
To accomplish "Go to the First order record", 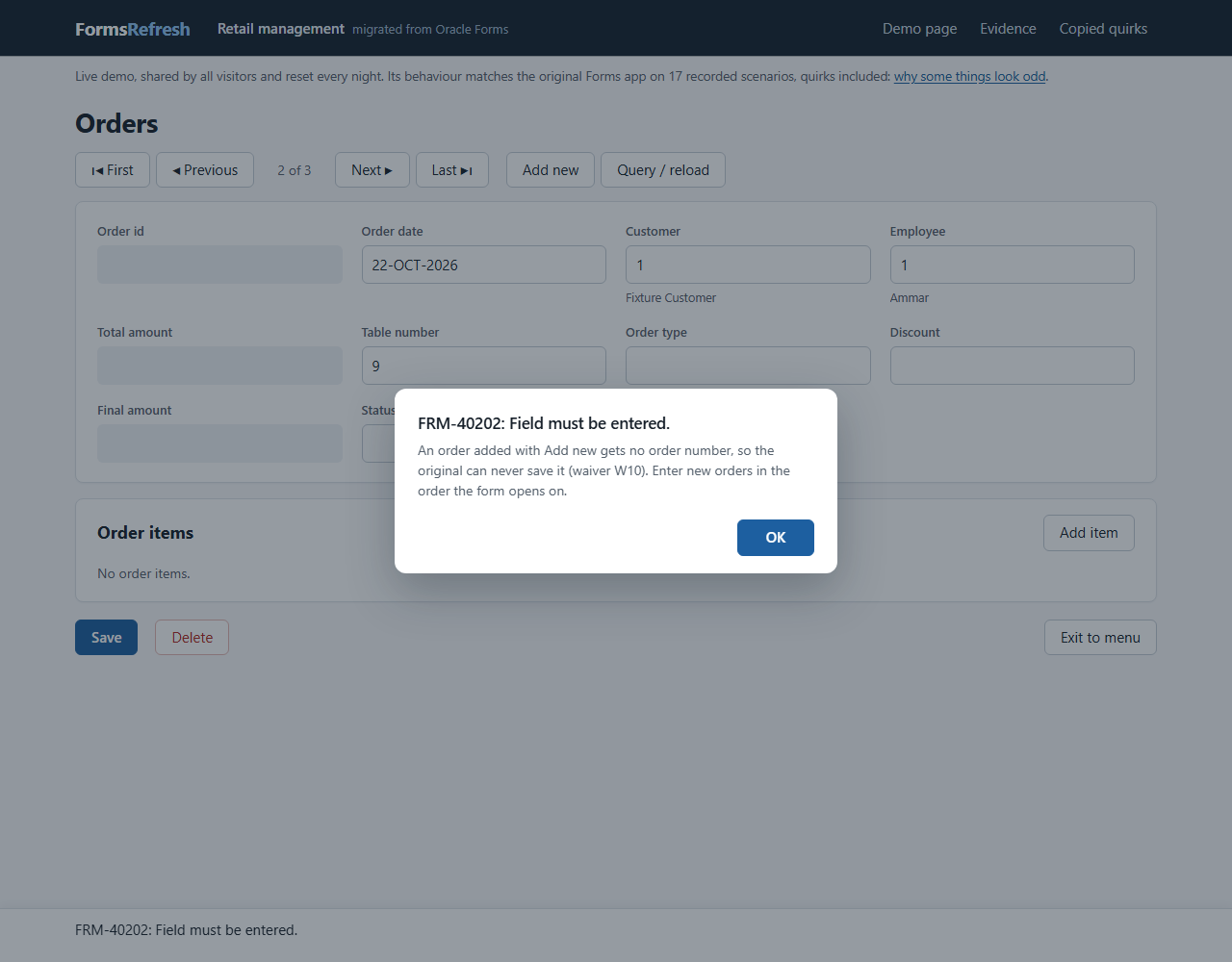I will (x=113, y=170).
